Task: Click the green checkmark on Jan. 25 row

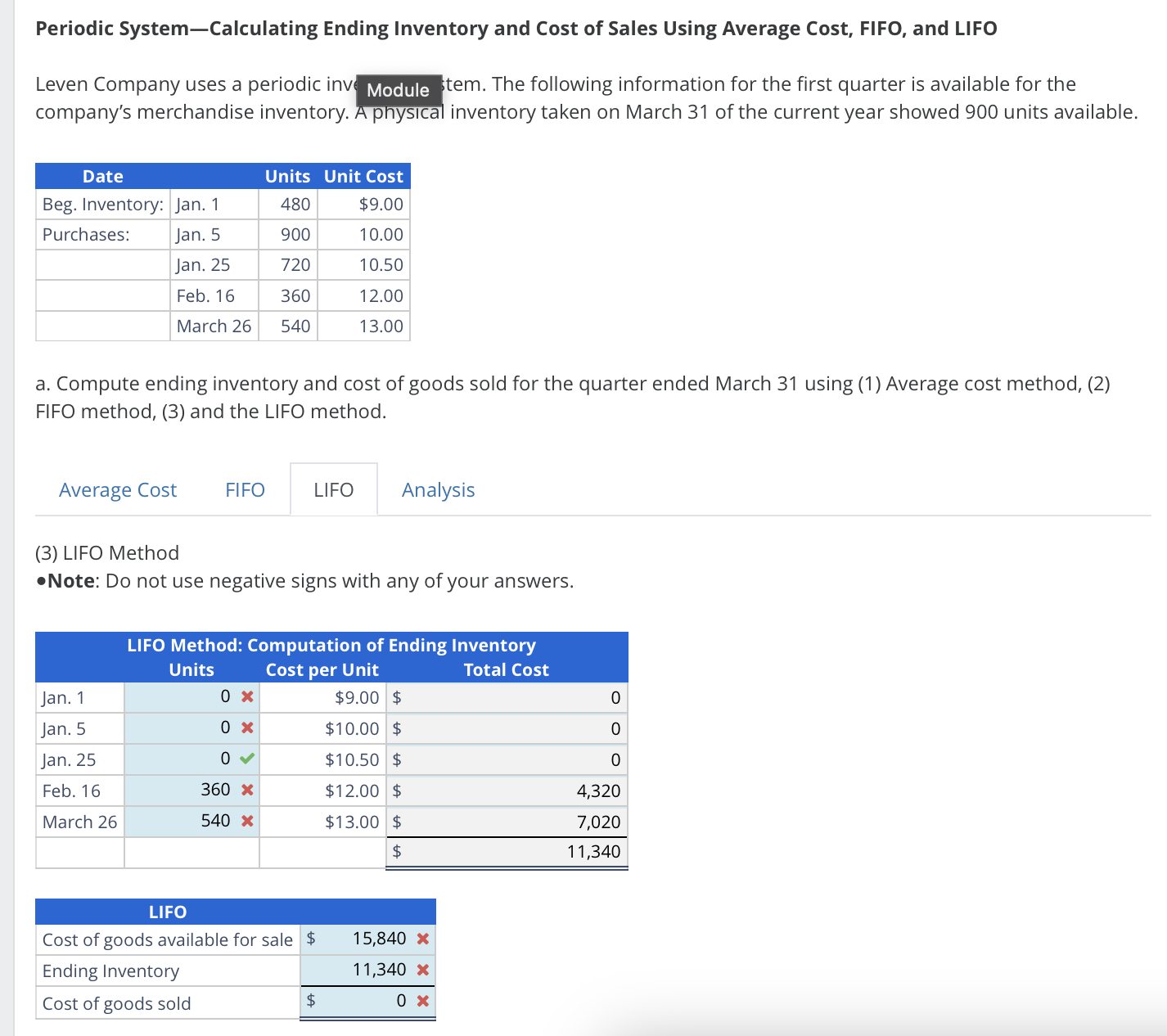Action: [246, 759]
